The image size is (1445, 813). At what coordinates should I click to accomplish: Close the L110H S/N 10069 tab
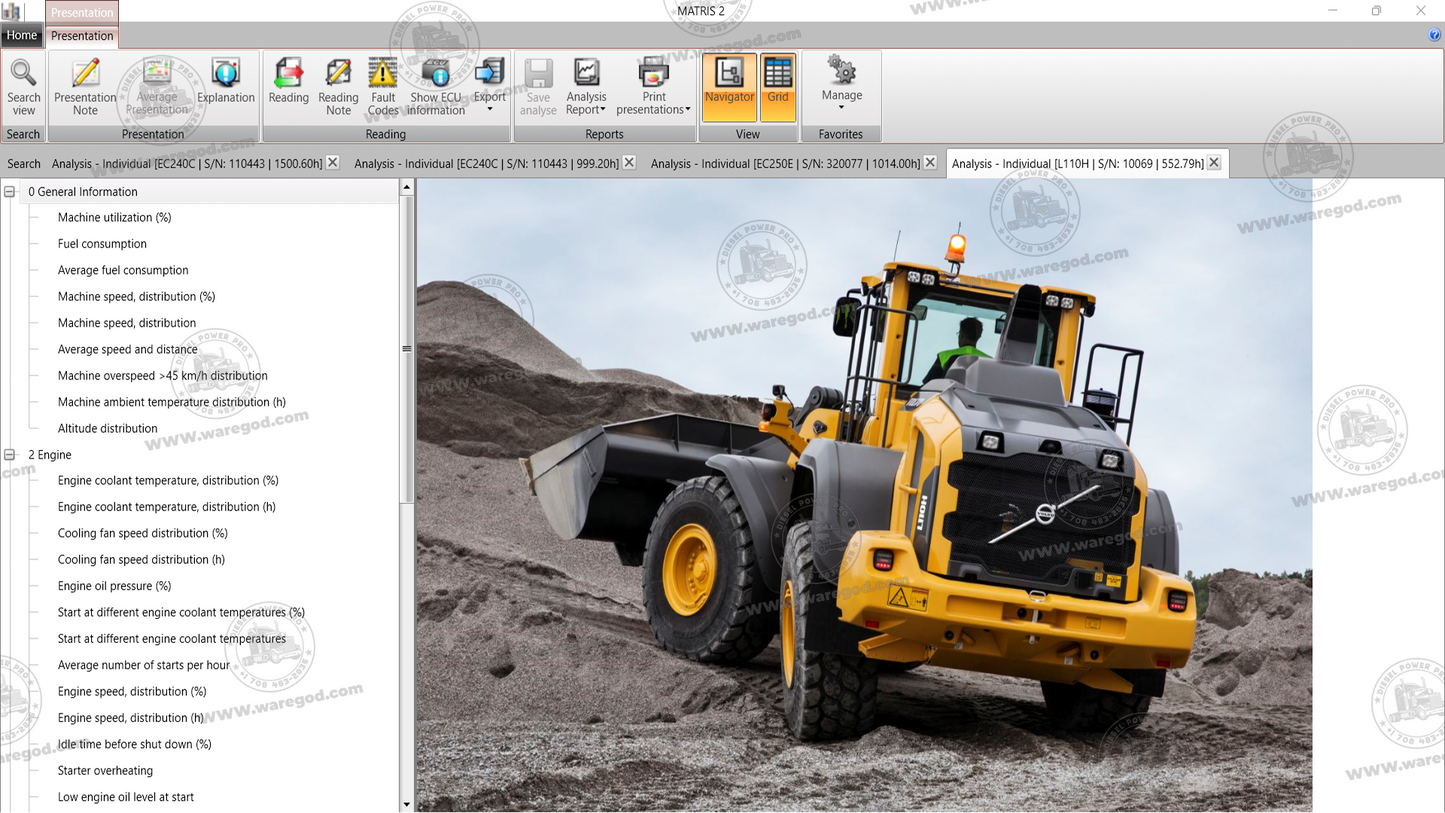1214,163
